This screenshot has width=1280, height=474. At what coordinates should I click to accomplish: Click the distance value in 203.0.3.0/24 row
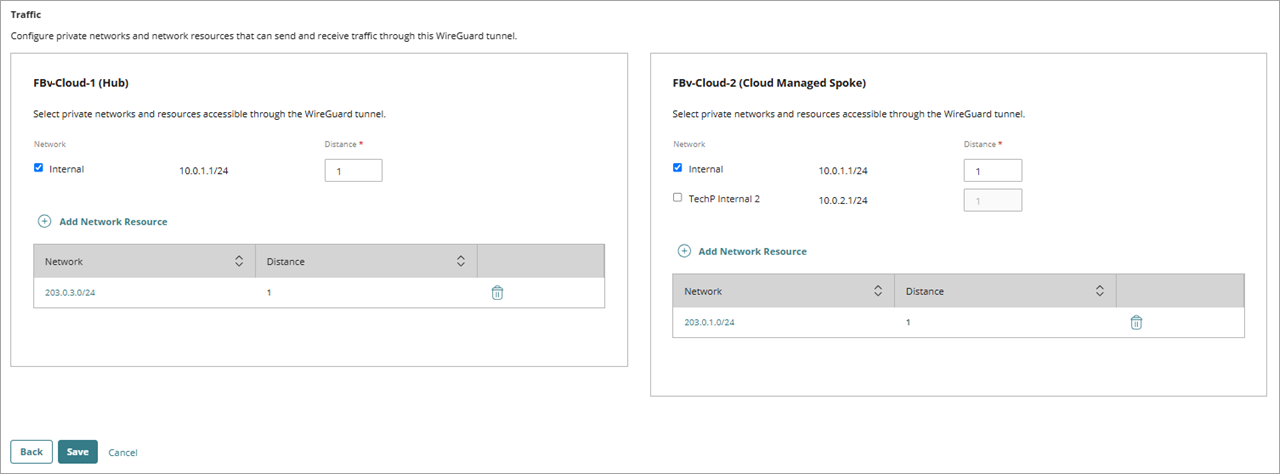click(269, 293)
